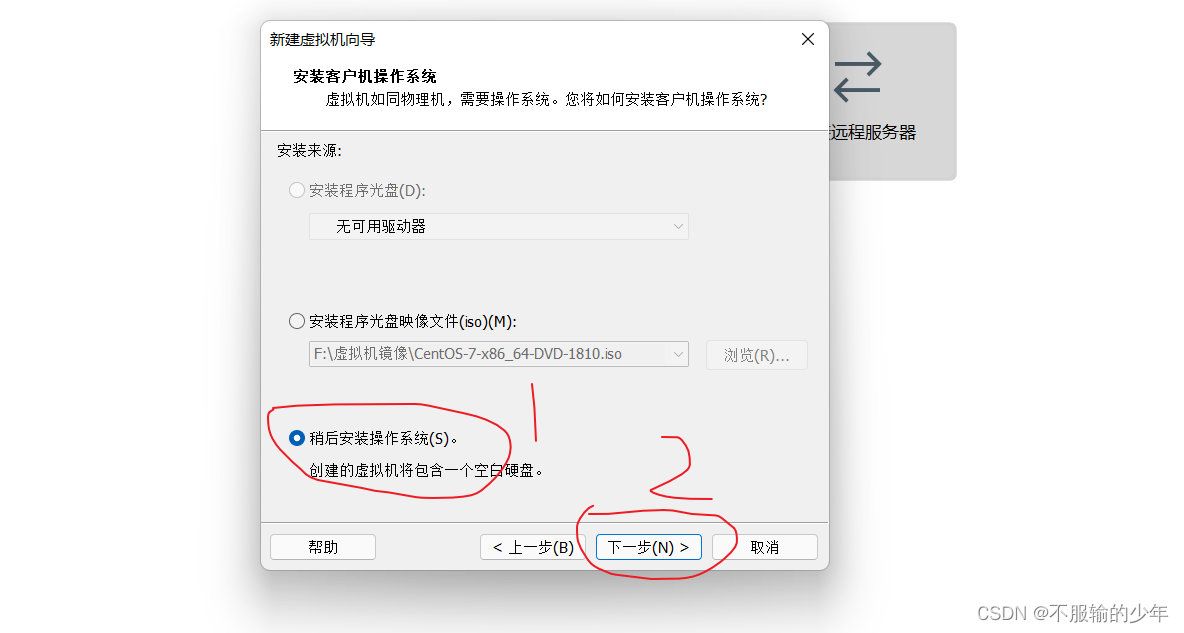
Task: Return with the 上一步(B) button
Action: [x=533, y=547]
